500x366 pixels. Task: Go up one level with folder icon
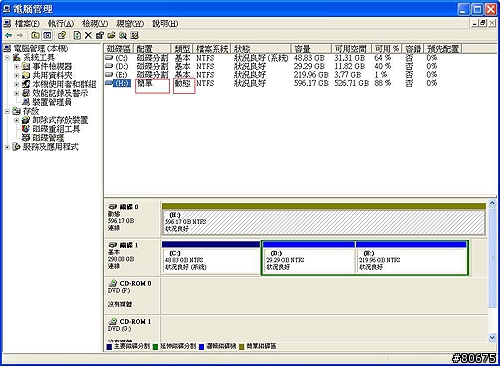35,35
